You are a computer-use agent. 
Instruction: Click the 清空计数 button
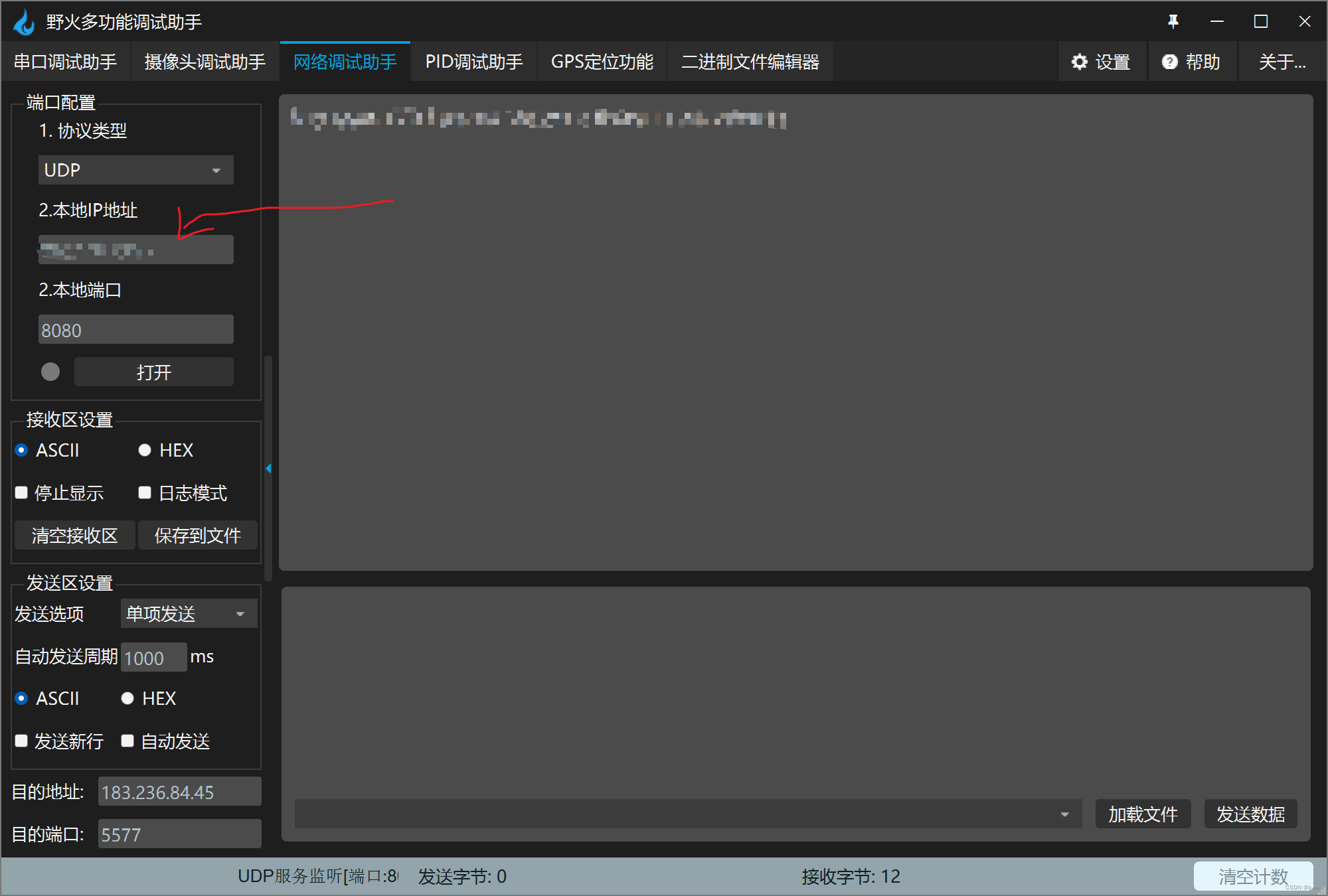pyautogui.click(x=1253, y=876)
